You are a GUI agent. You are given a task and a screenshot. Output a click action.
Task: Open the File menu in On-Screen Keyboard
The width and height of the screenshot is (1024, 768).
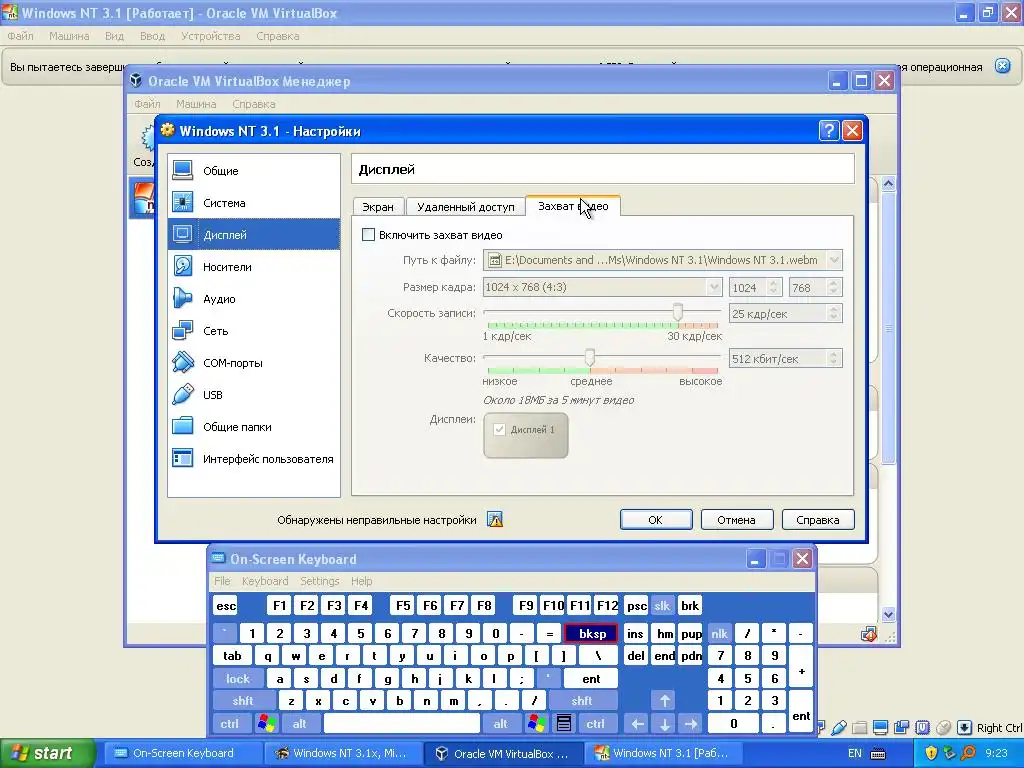coord(222,581)
